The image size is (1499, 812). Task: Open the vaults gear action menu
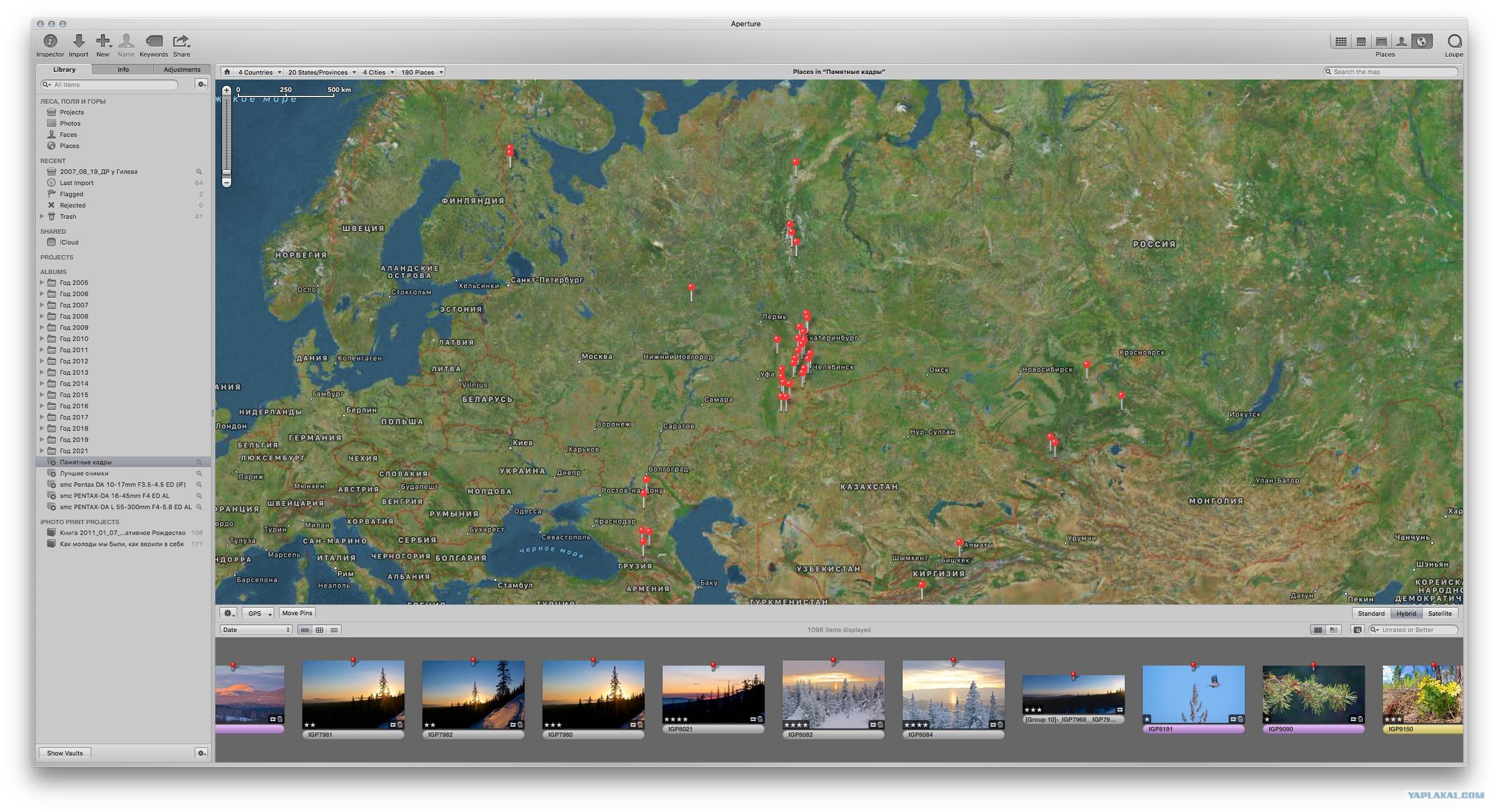[x=201, y=753]
